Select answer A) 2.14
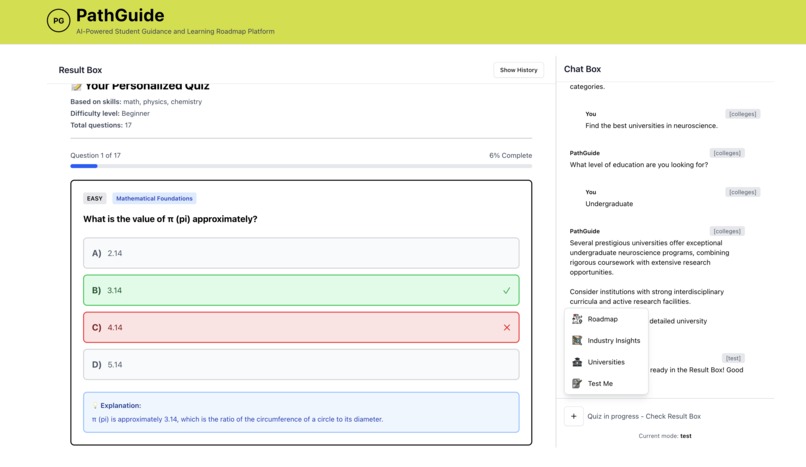 (x=301, y=253)
